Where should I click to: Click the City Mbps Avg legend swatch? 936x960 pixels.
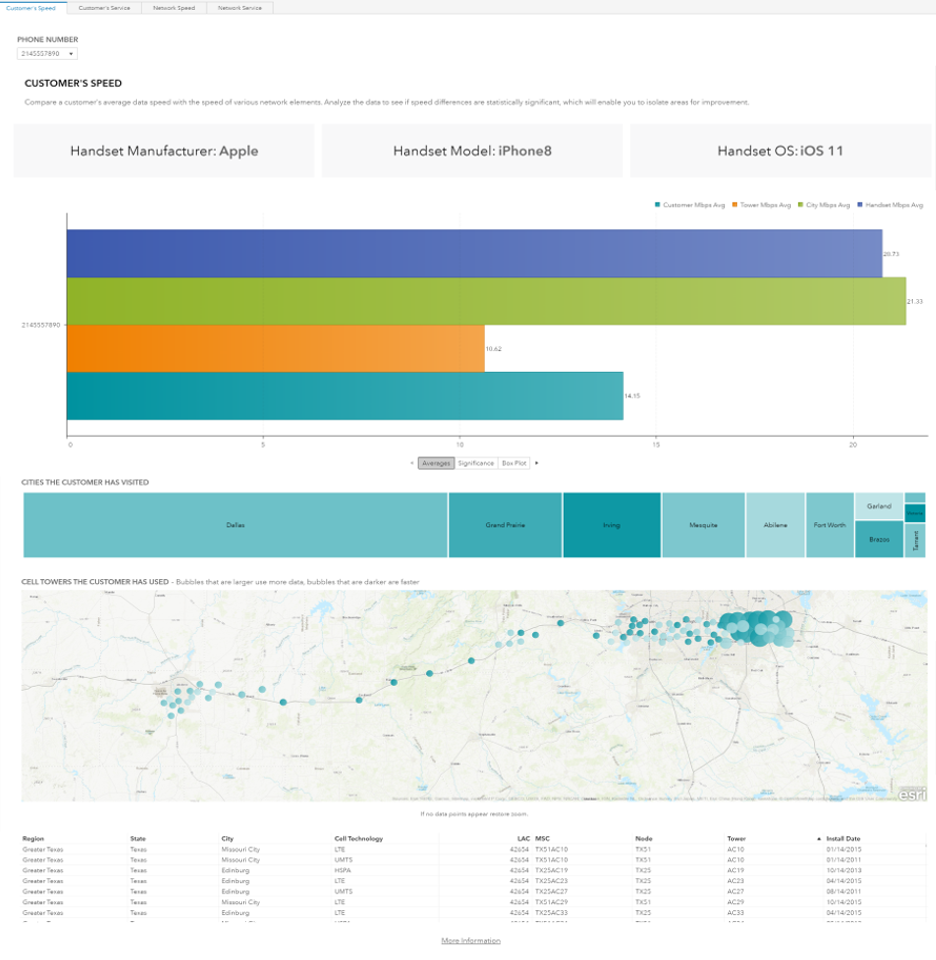pos(801,204)
